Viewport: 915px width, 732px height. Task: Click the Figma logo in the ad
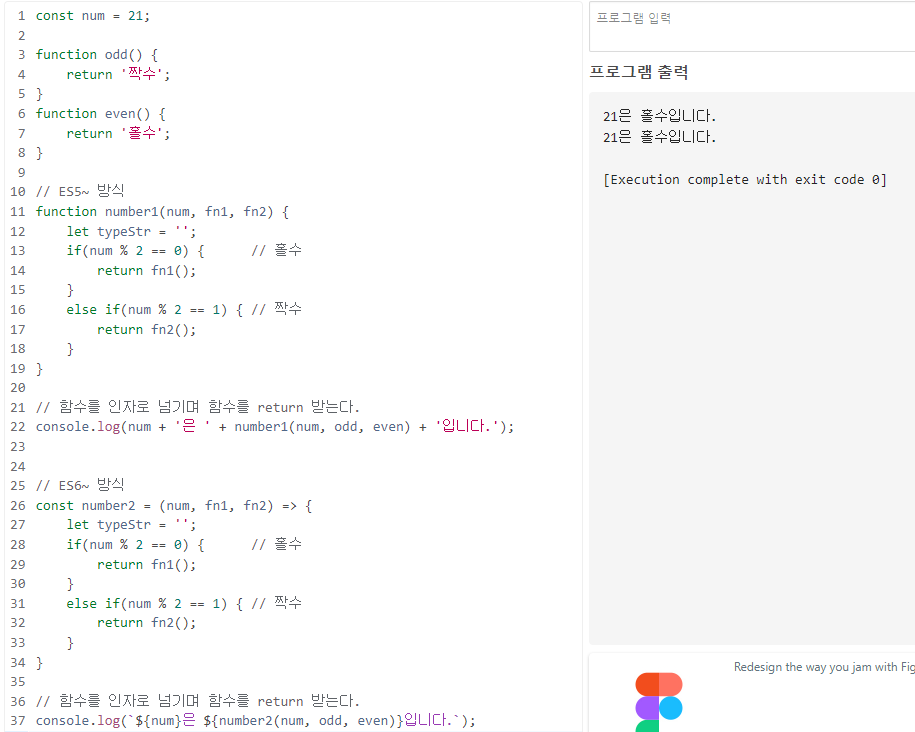[x=659, y=702]
